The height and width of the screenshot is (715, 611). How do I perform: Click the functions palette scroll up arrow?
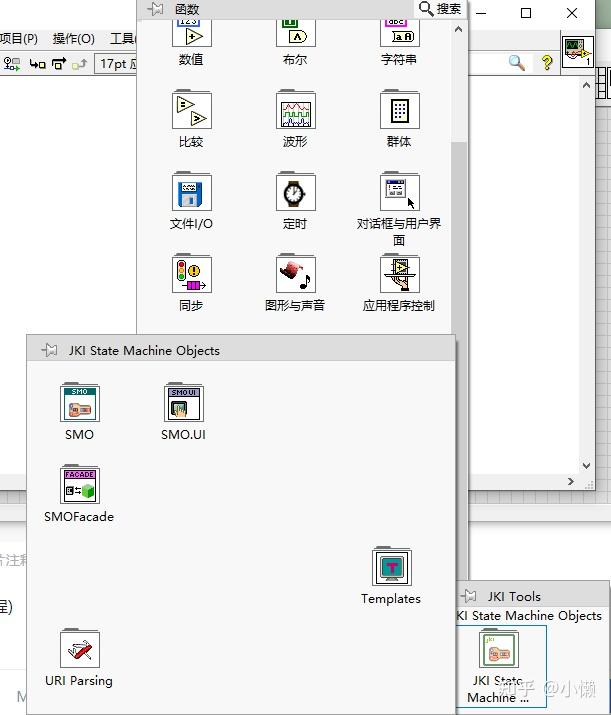(x=459, y=29)
